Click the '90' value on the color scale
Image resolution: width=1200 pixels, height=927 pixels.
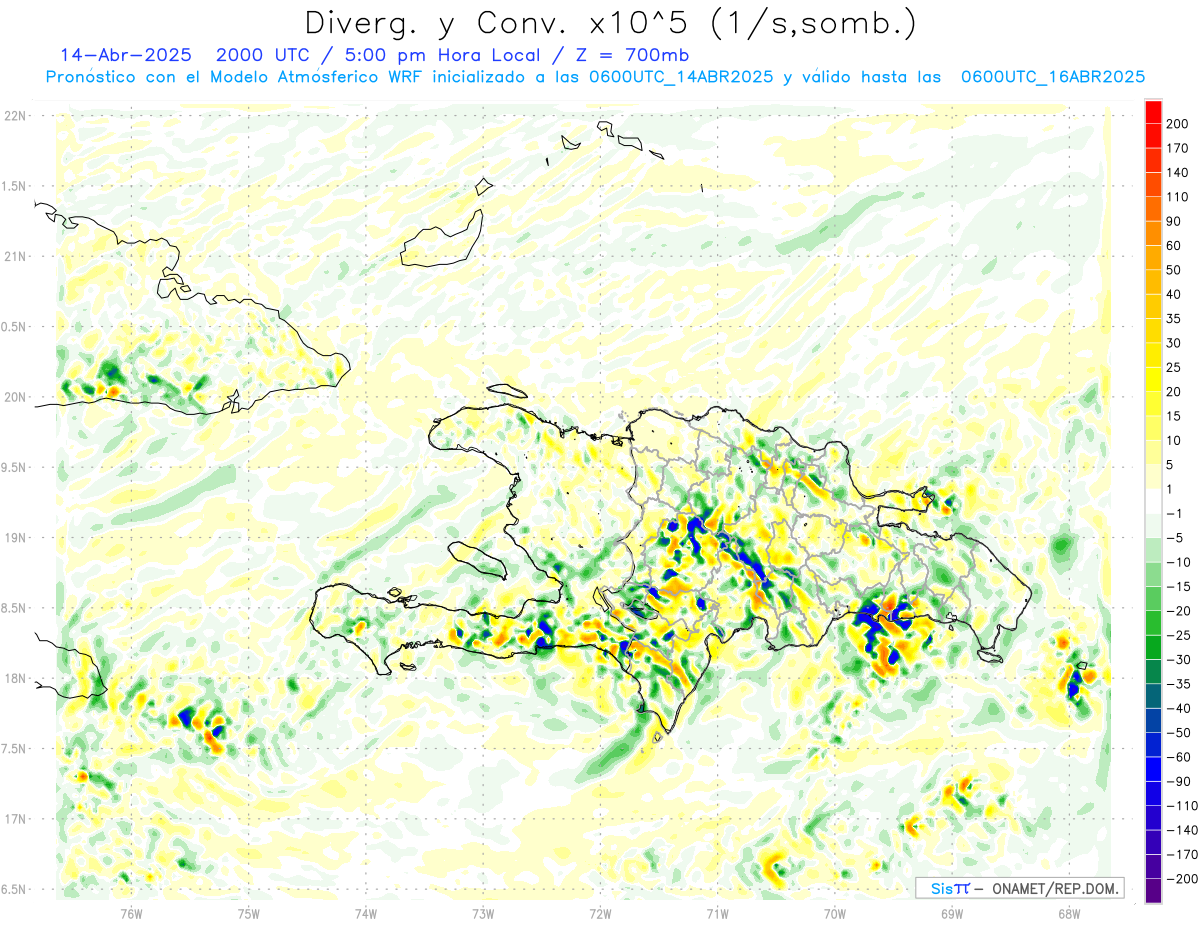(x=1173, y=222)
